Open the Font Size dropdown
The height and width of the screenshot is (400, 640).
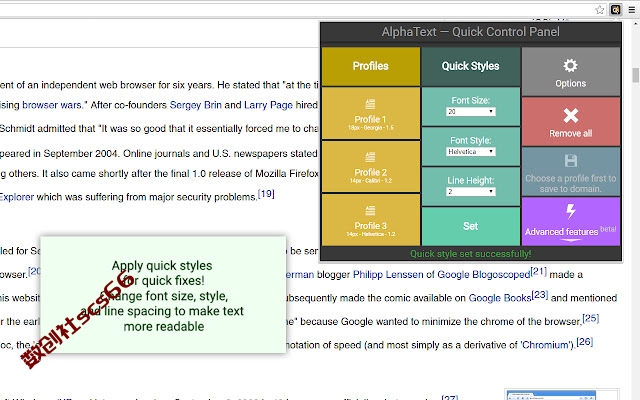tap(471, 111)
